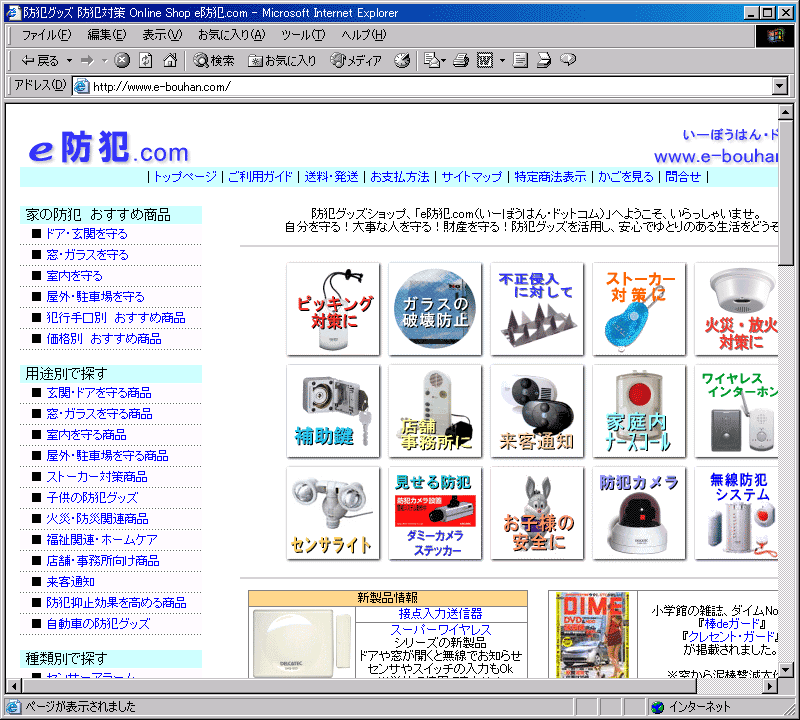Click the 補助鍵 lock tile
This screenshot has width=800, height=720.
(x=333, y=411)
